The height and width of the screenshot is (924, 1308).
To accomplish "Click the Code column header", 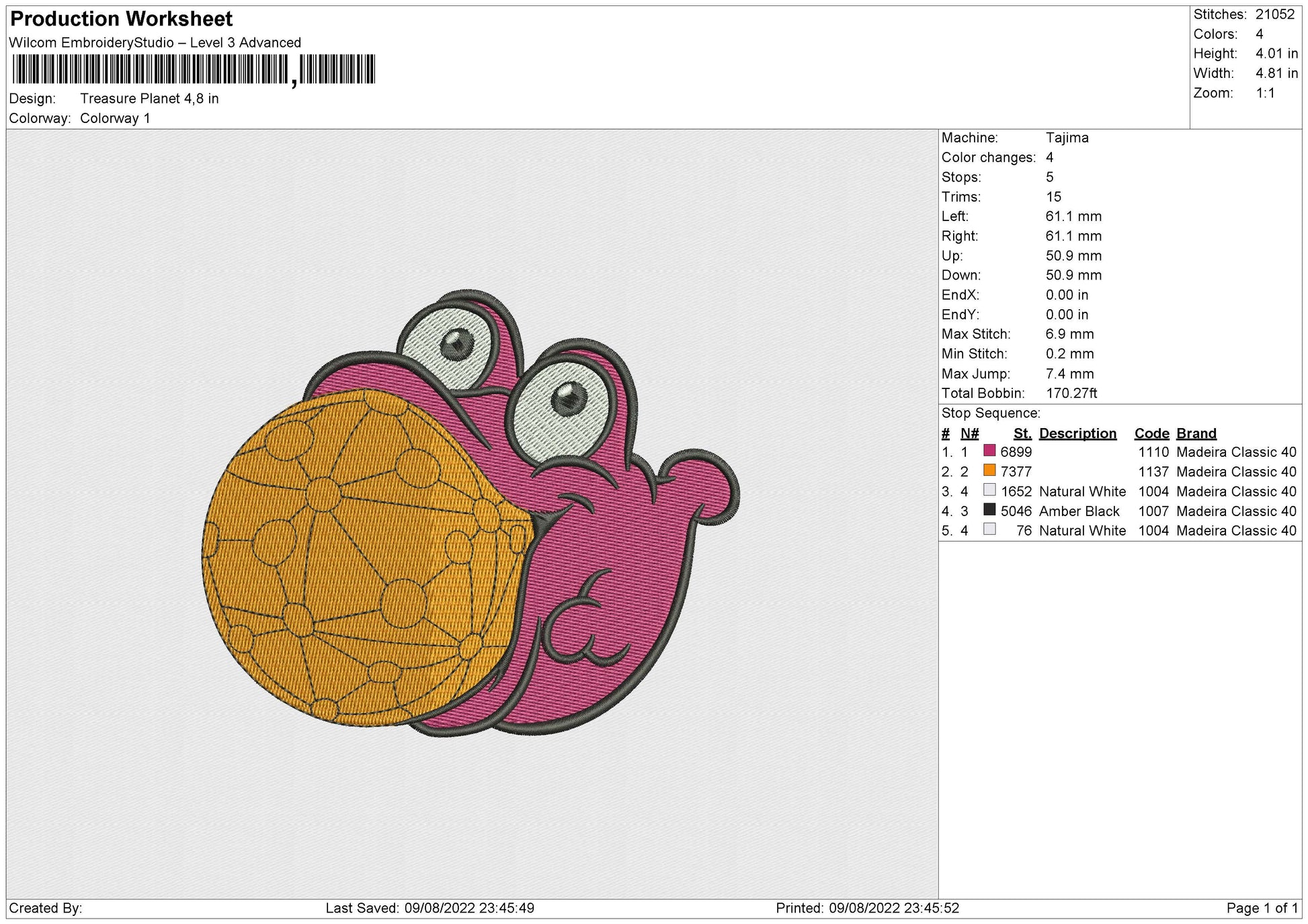I will tap(1152, 433).
